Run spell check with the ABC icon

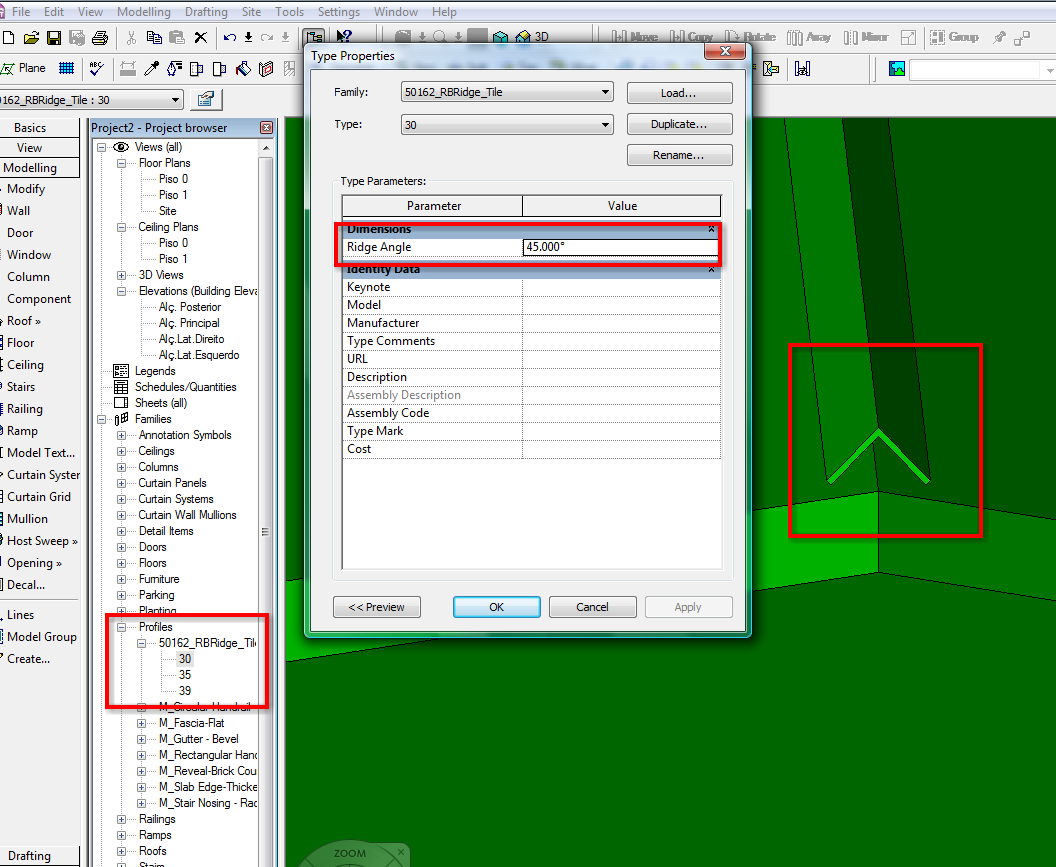tap(95, 68)
